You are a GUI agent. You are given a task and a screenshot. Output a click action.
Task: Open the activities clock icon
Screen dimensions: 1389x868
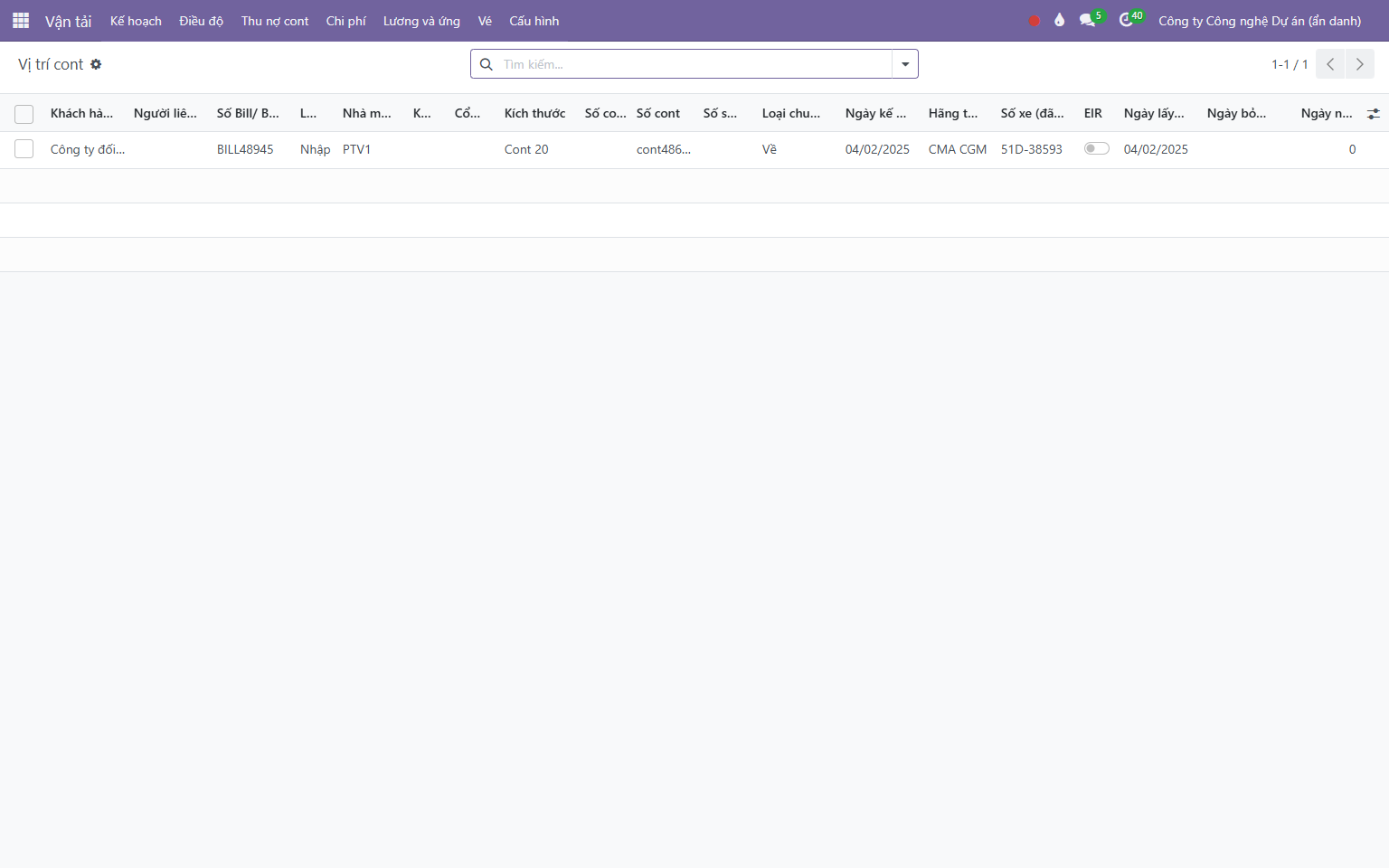click(x=1126, y=20)
